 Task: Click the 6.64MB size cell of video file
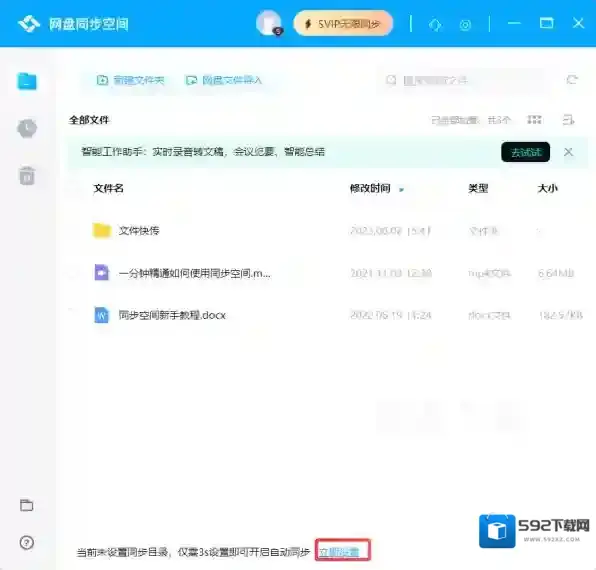pyautogui.click(x=556, y=273)
